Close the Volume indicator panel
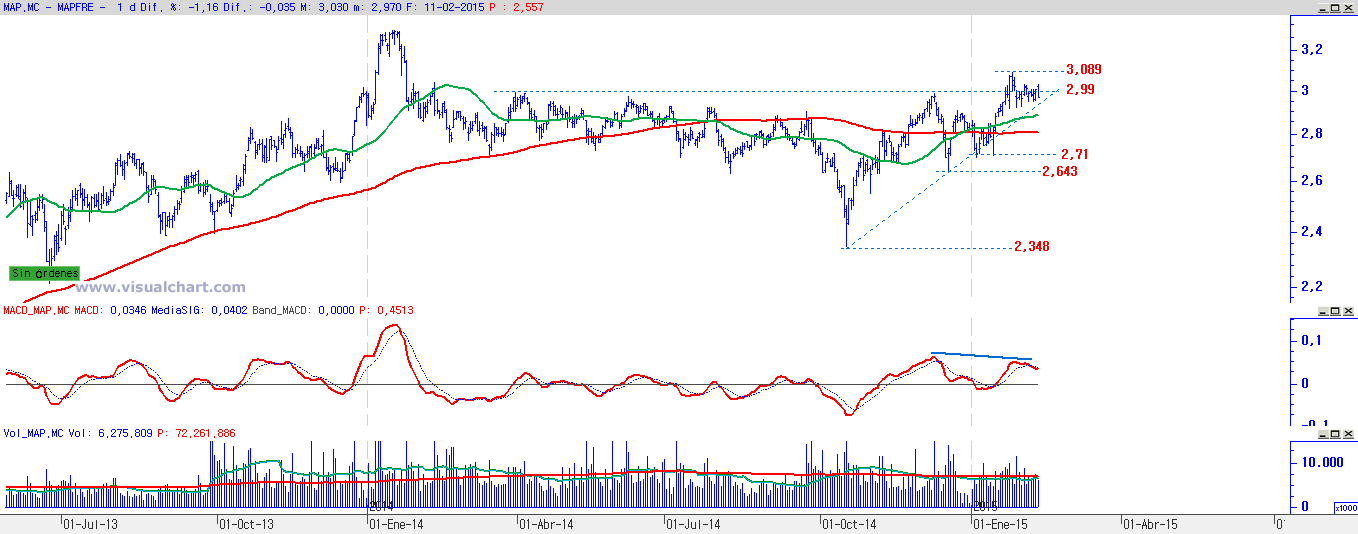Viewport: 1358px width, 534px height. coord(1348,436)
